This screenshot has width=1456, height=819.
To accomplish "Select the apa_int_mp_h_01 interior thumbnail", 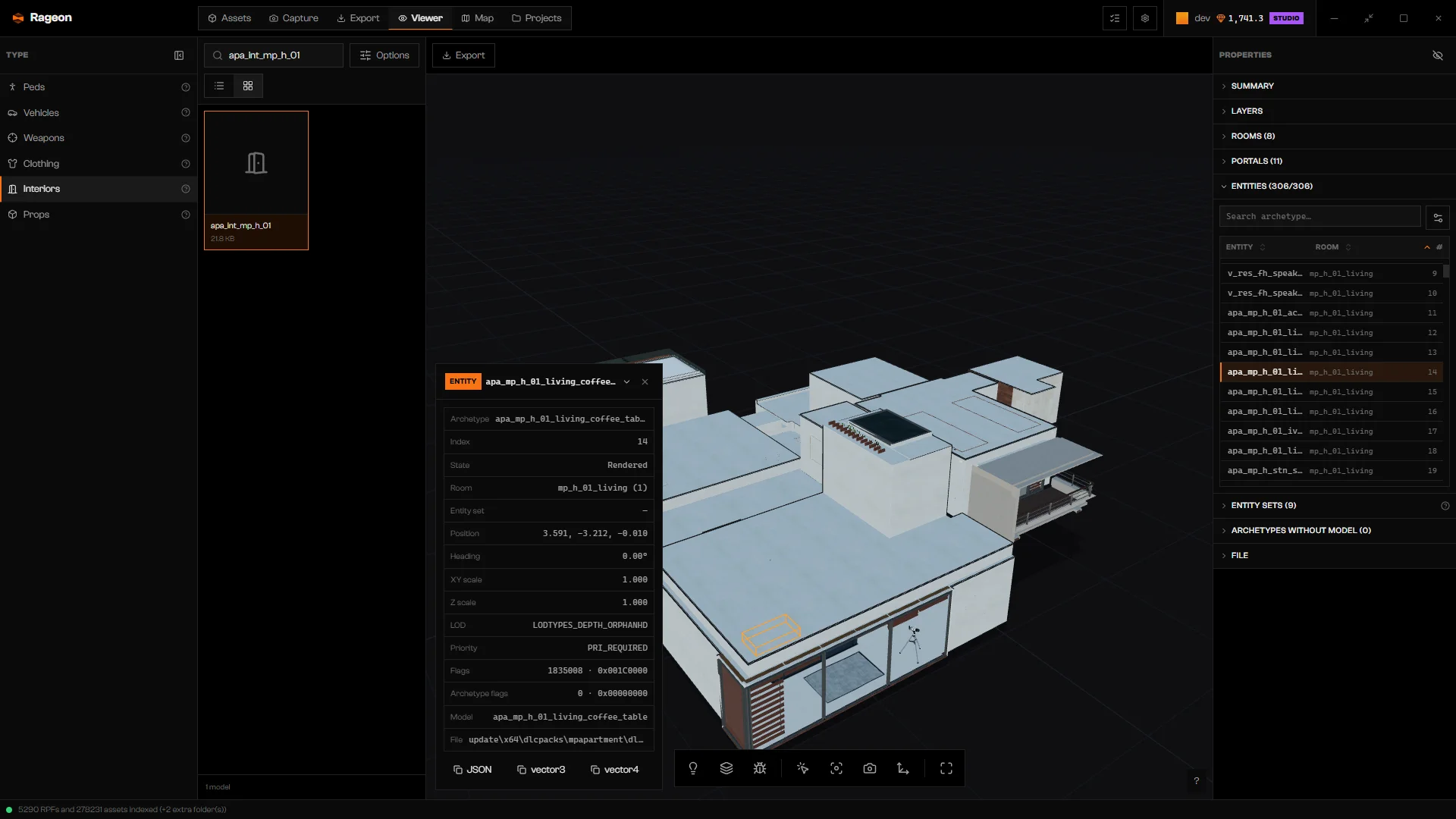I will [256, 180].
